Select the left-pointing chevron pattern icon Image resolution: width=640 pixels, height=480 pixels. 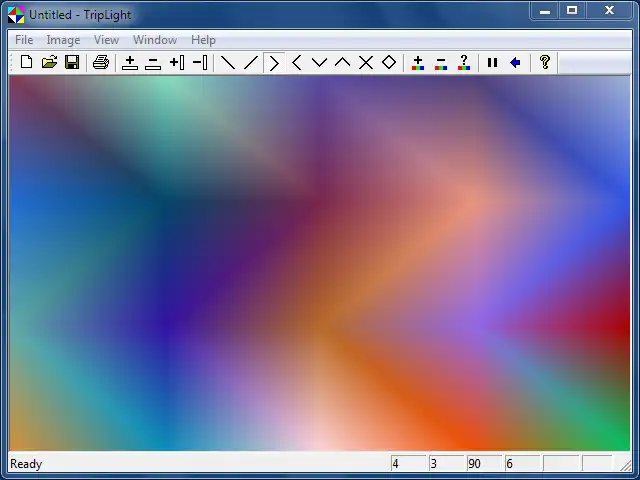click(x=297, y=62)
